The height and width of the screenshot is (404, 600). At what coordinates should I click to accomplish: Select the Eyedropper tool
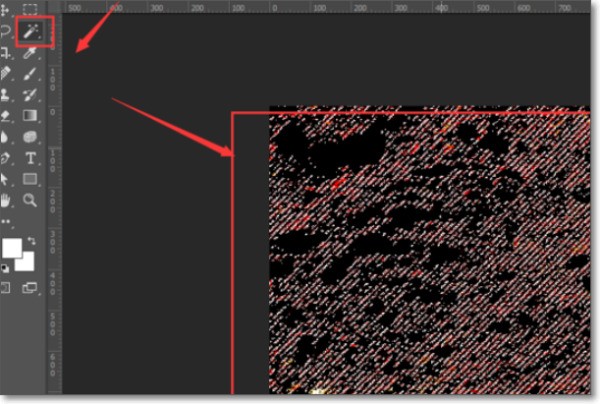30,53
